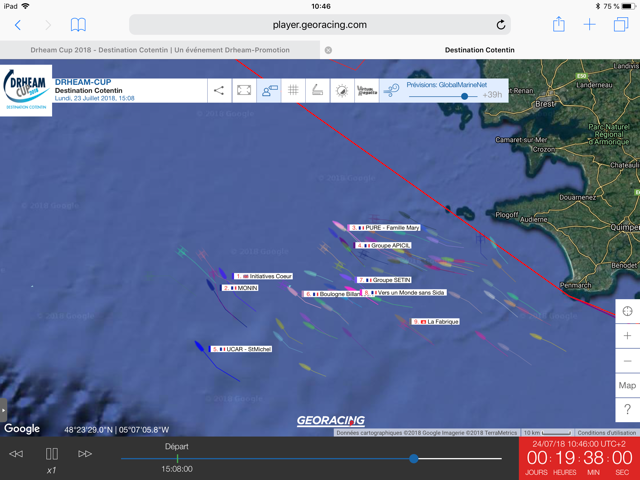Click the blue UCAR - StMichel boat marker

point(199,346)
